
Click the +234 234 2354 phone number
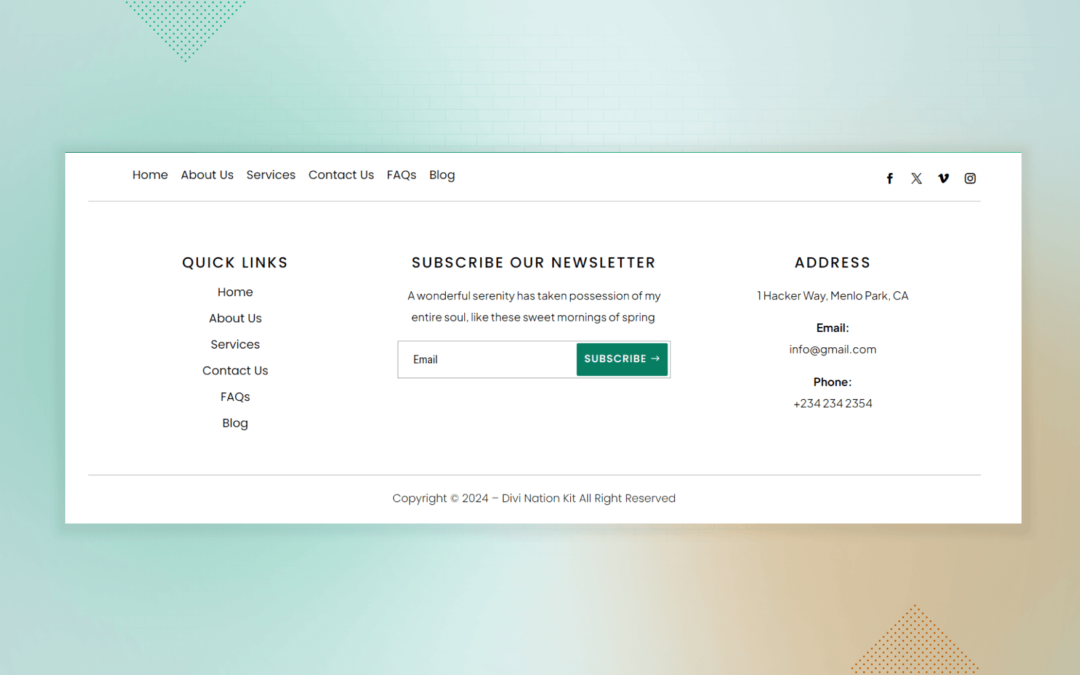point(833,404)
